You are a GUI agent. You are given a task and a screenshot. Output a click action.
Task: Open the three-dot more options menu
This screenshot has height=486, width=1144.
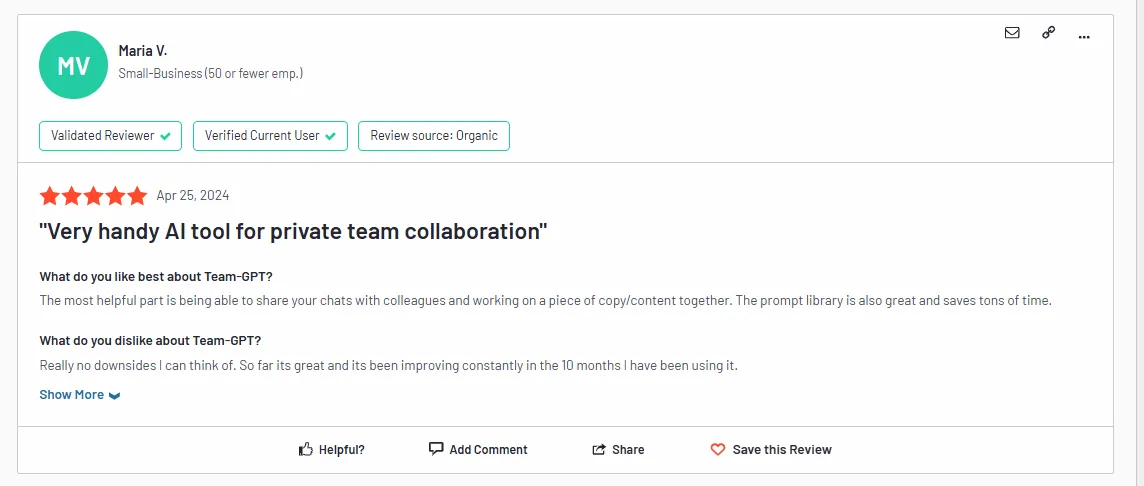[x=1084, y=36]
